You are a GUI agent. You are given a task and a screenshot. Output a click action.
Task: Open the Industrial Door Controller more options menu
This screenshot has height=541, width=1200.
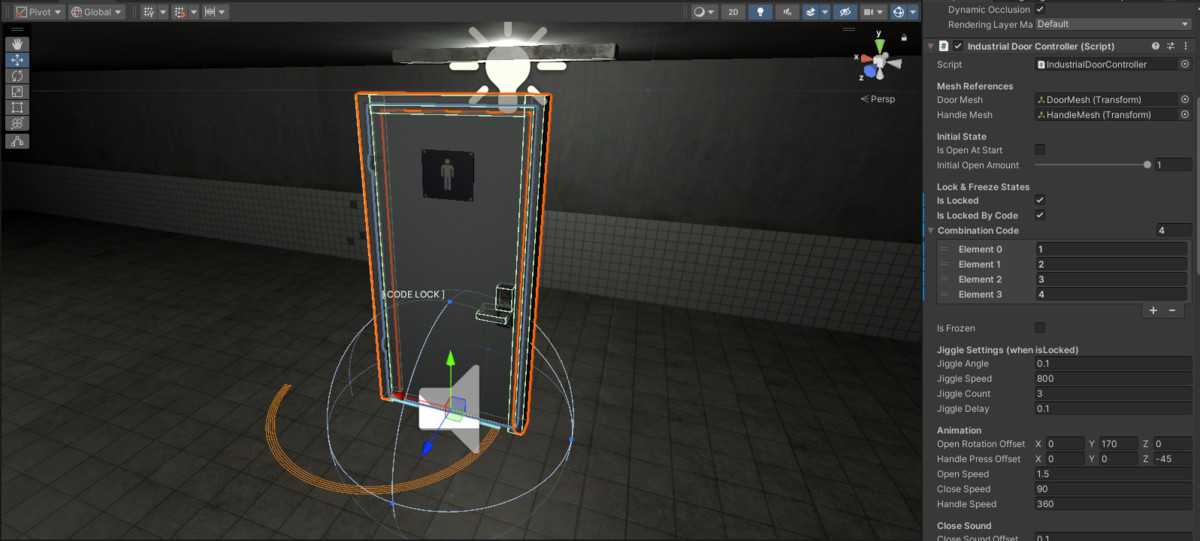click(x=1185, y=46)
